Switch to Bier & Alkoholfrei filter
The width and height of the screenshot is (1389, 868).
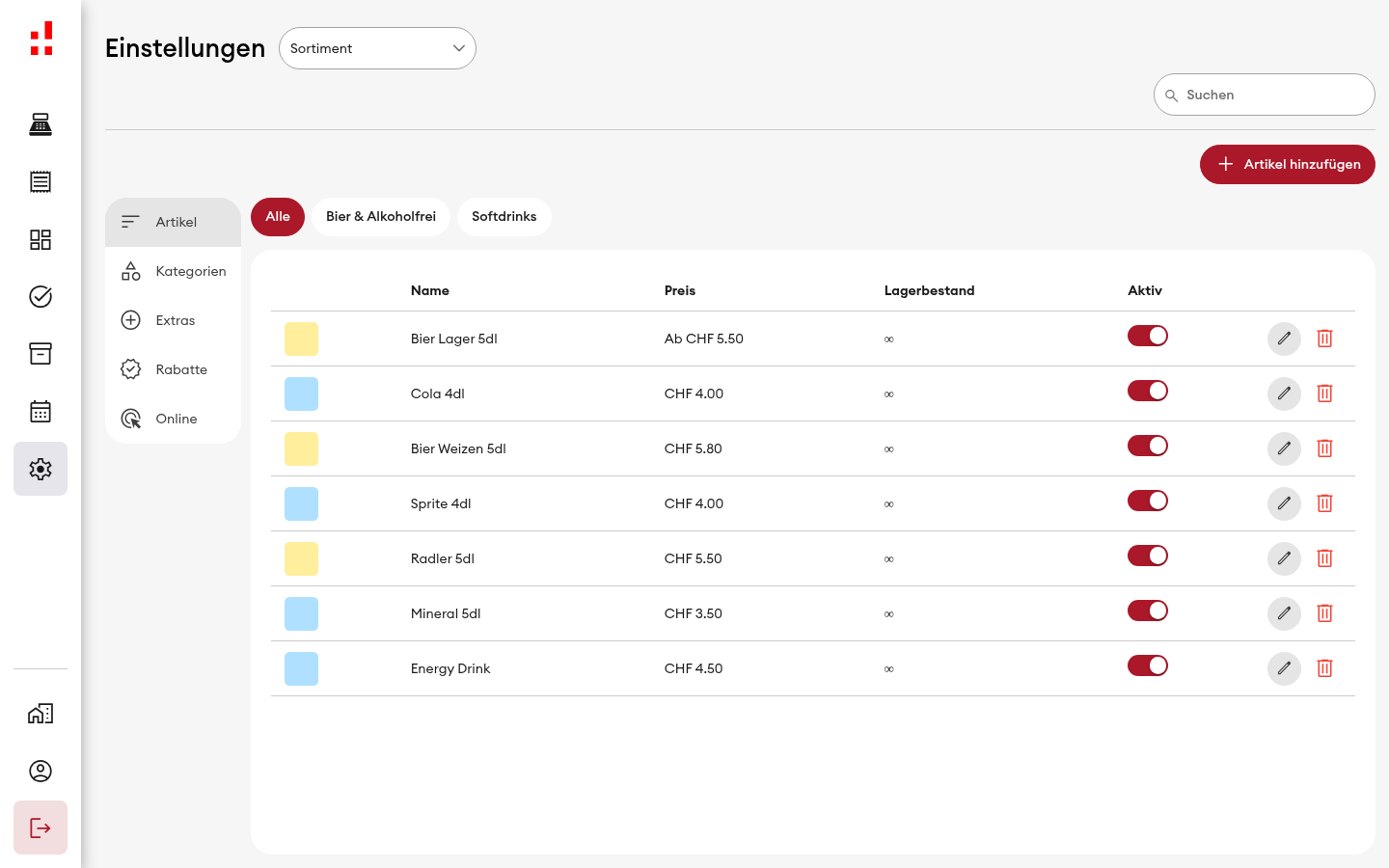381,217
